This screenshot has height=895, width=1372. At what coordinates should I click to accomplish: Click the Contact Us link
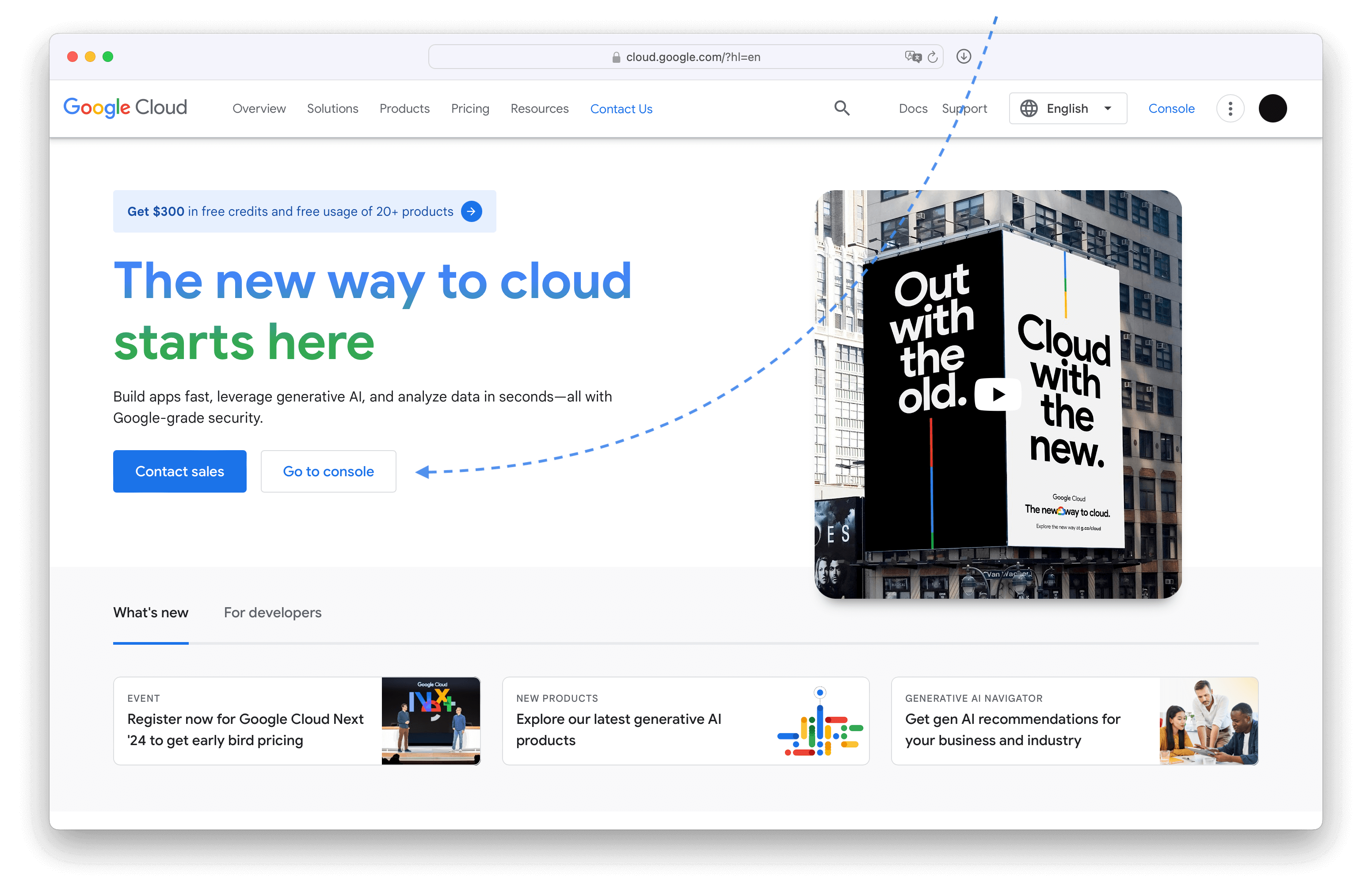pyautogui.click(x=621, y=109)
